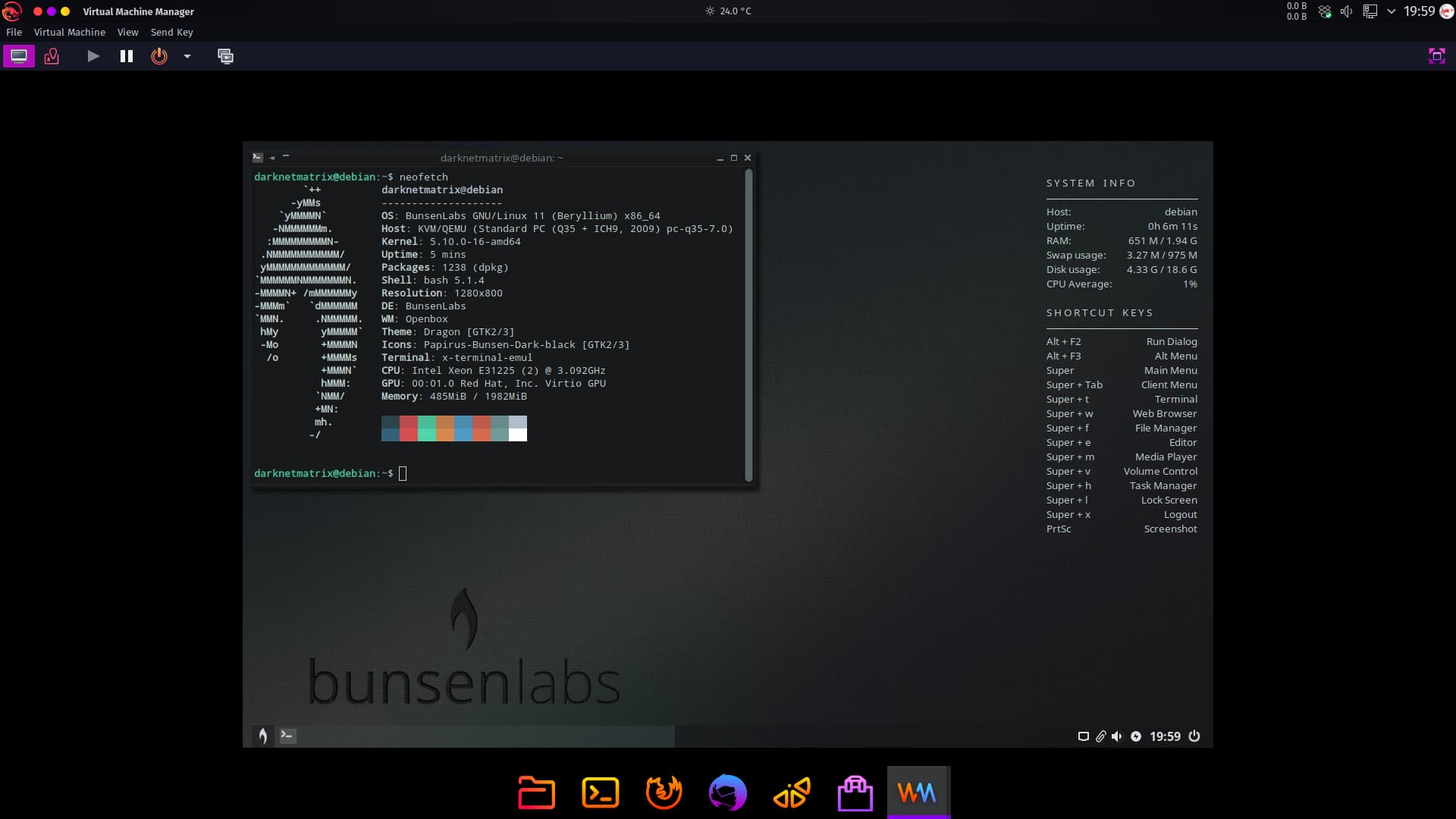Open the guest volume control icon

click(1117, 736)
